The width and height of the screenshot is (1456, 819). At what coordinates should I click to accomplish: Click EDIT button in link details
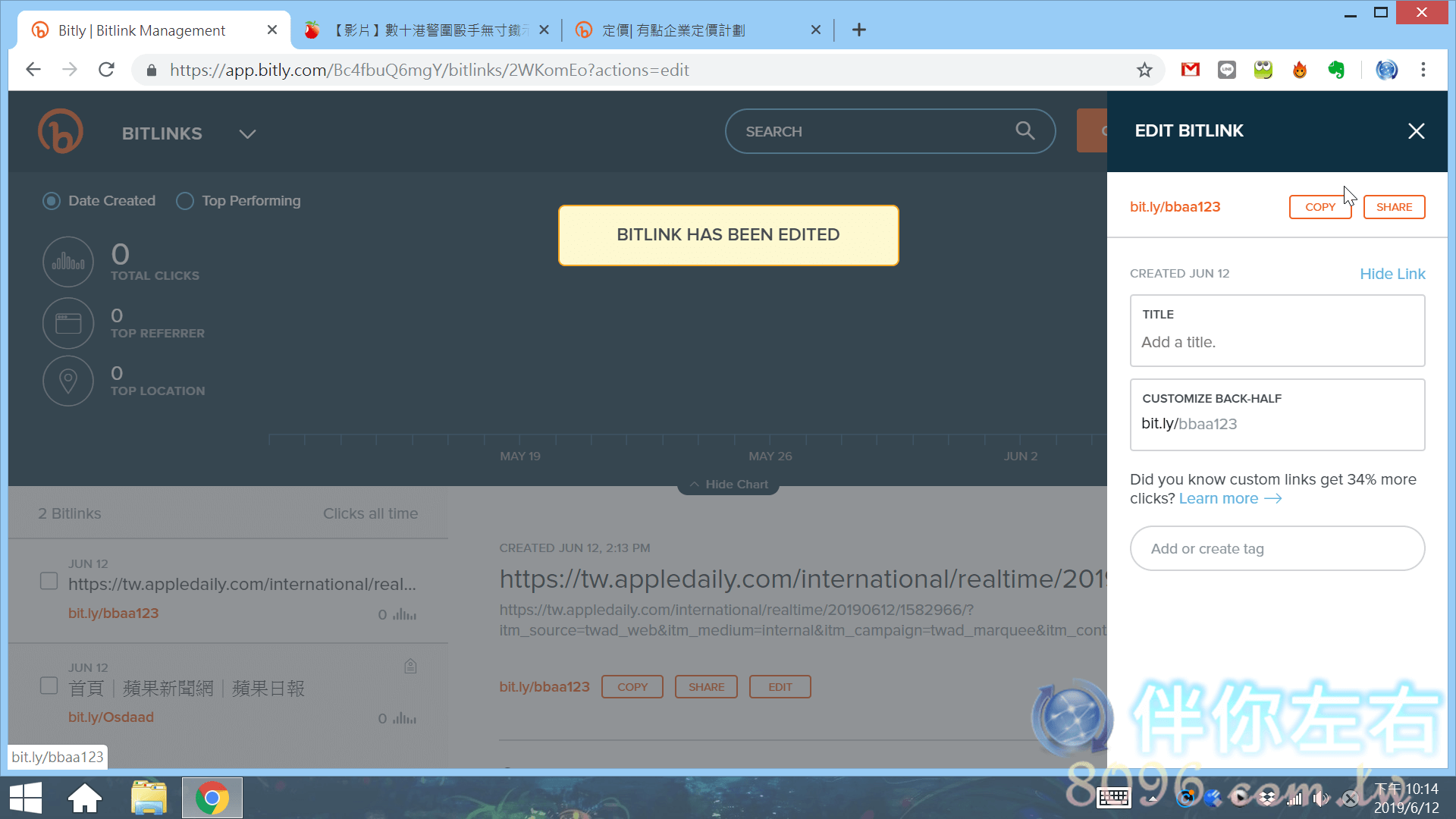tap(780, 687)
